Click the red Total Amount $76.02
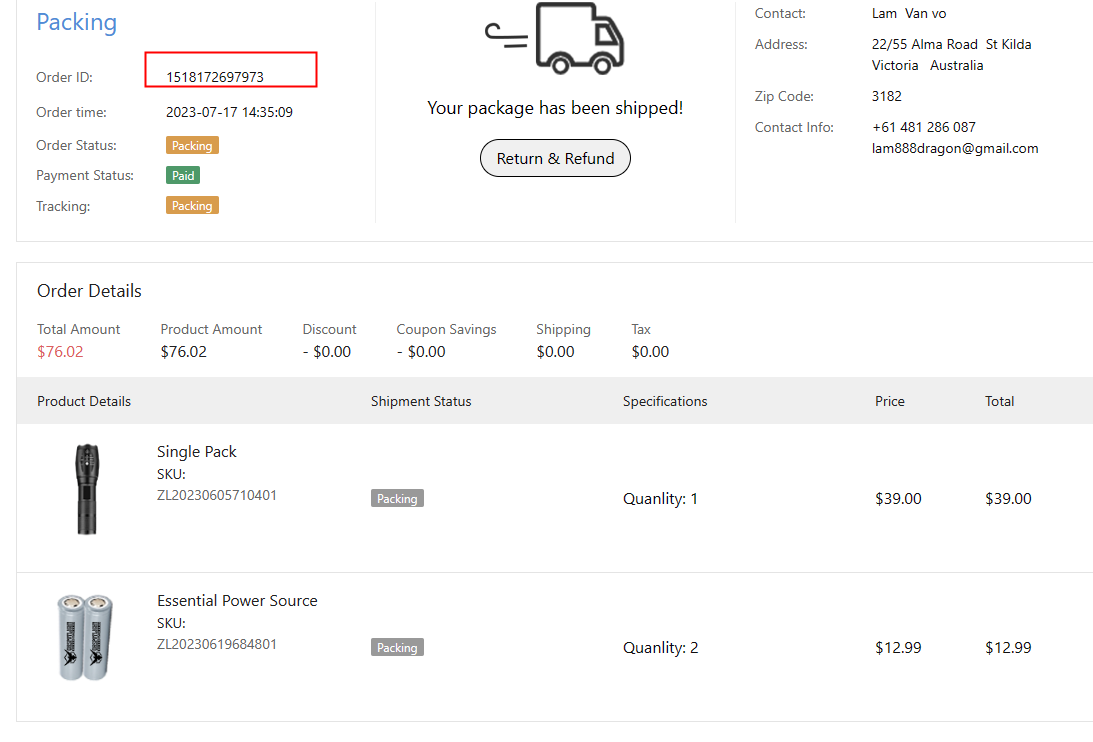Image resolution: width=1093 pixels, height=742 pixels. click(x=60, y=351)
